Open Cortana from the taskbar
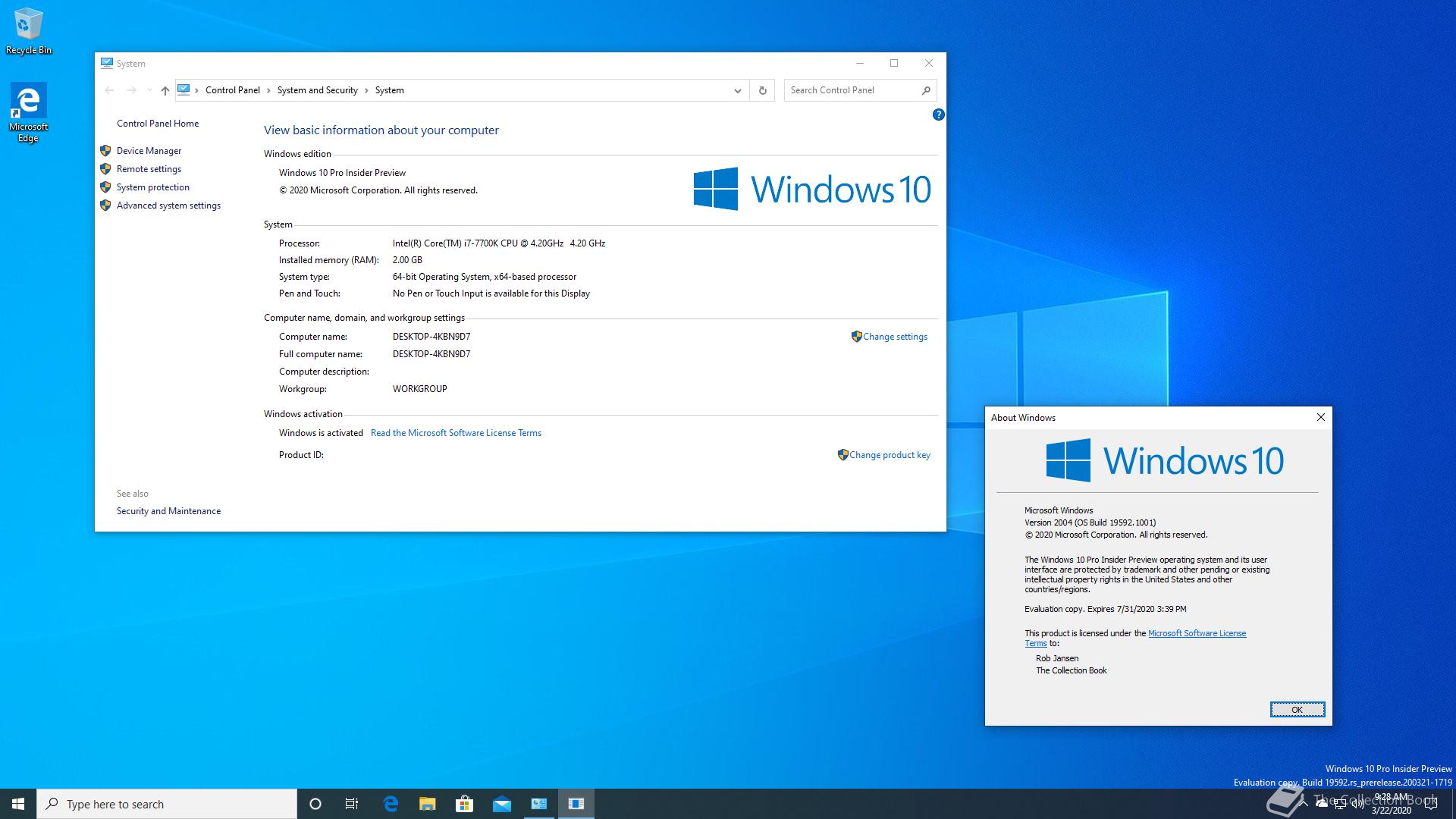Viewport: 1456px width, 819px height. (315, 804)
